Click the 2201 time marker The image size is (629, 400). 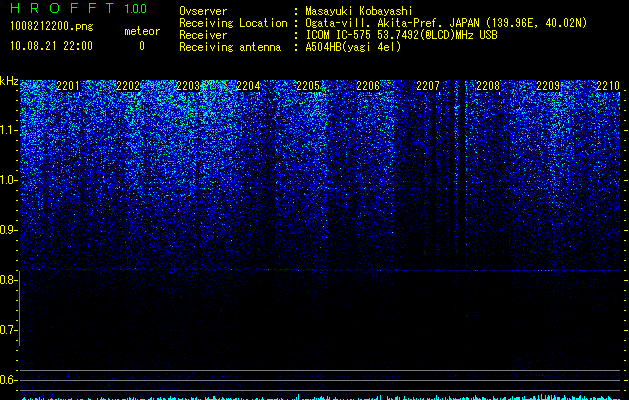pos(68,86)
